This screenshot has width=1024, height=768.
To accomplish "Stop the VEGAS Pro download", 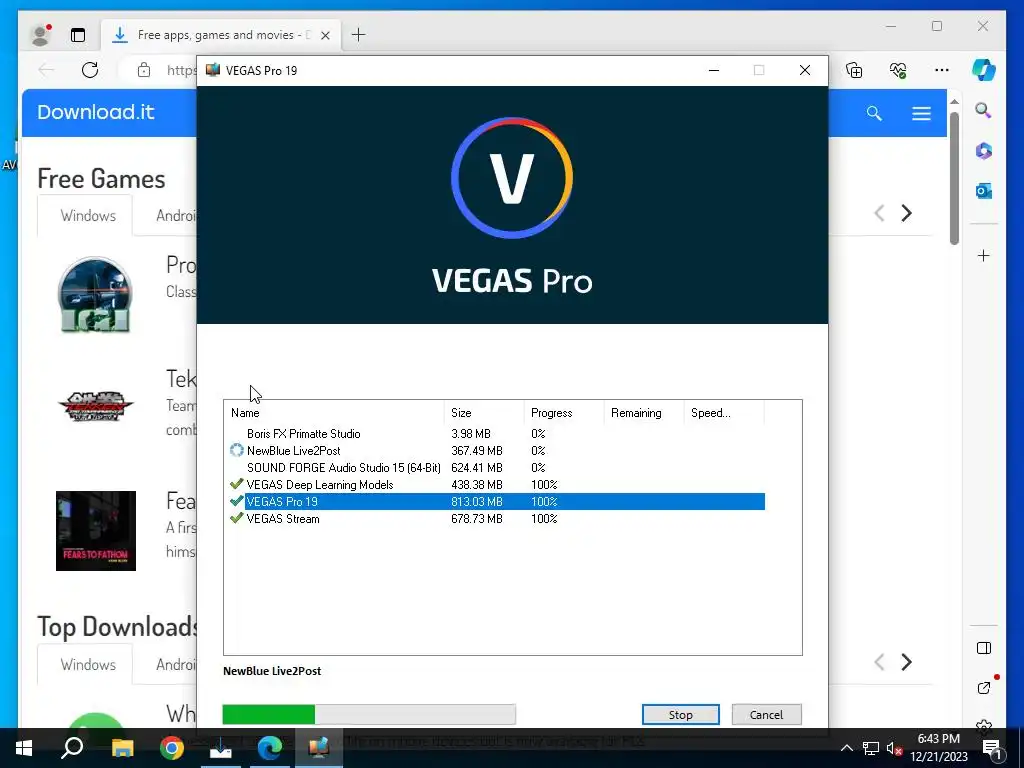I will [x=680, y=714].
